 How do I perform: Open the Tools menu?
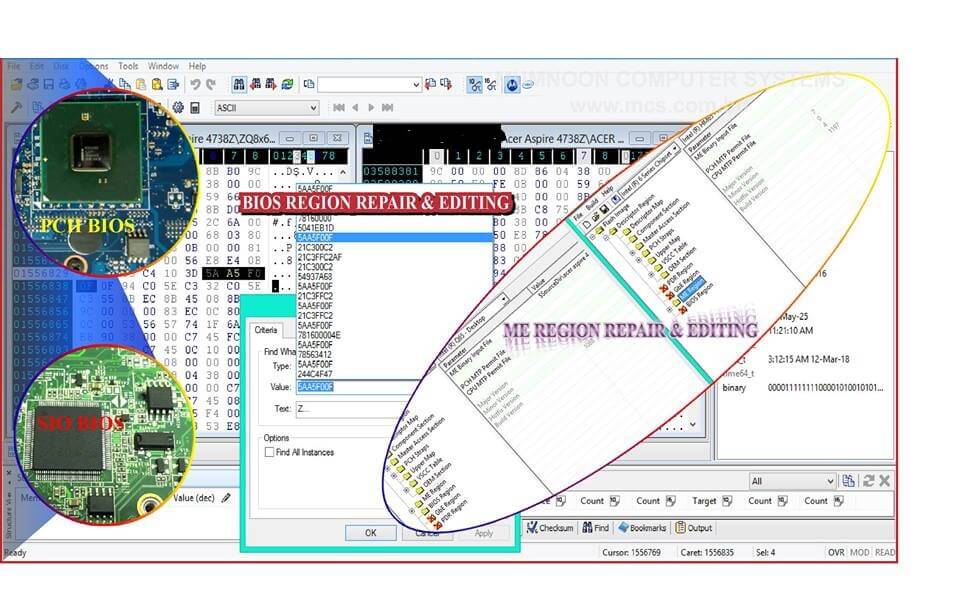coord(128,66)
